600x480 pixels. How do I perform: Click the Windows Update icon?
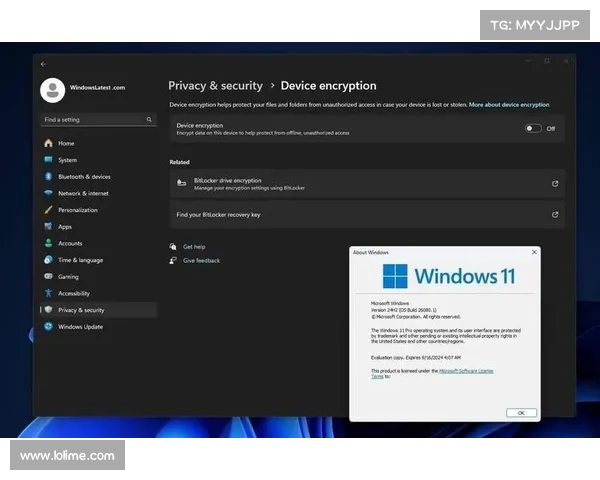[48, 327]
